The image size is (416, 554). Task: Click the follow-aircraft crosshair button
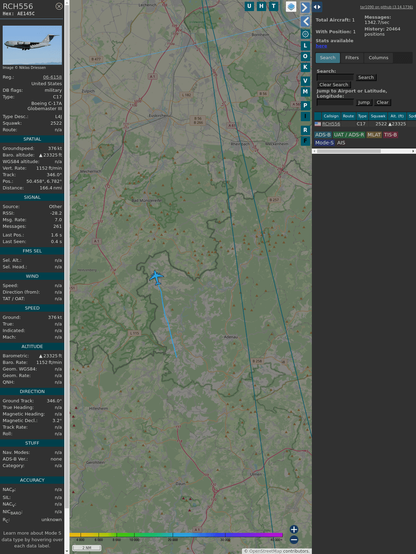[305, 34]
